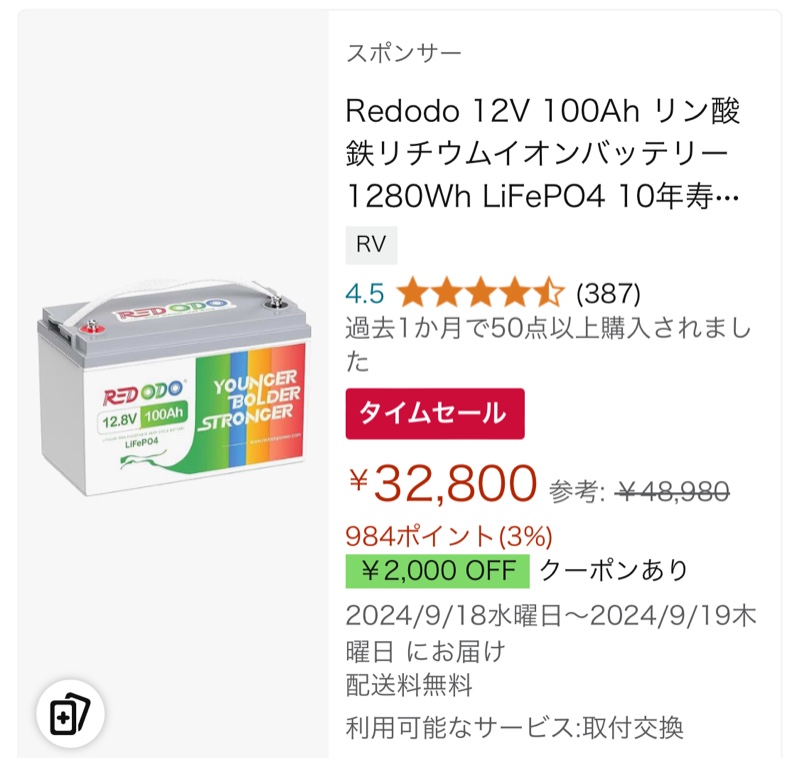Click the delivery date range text
This screenshot has width=800, height=759.
[551, 633]
